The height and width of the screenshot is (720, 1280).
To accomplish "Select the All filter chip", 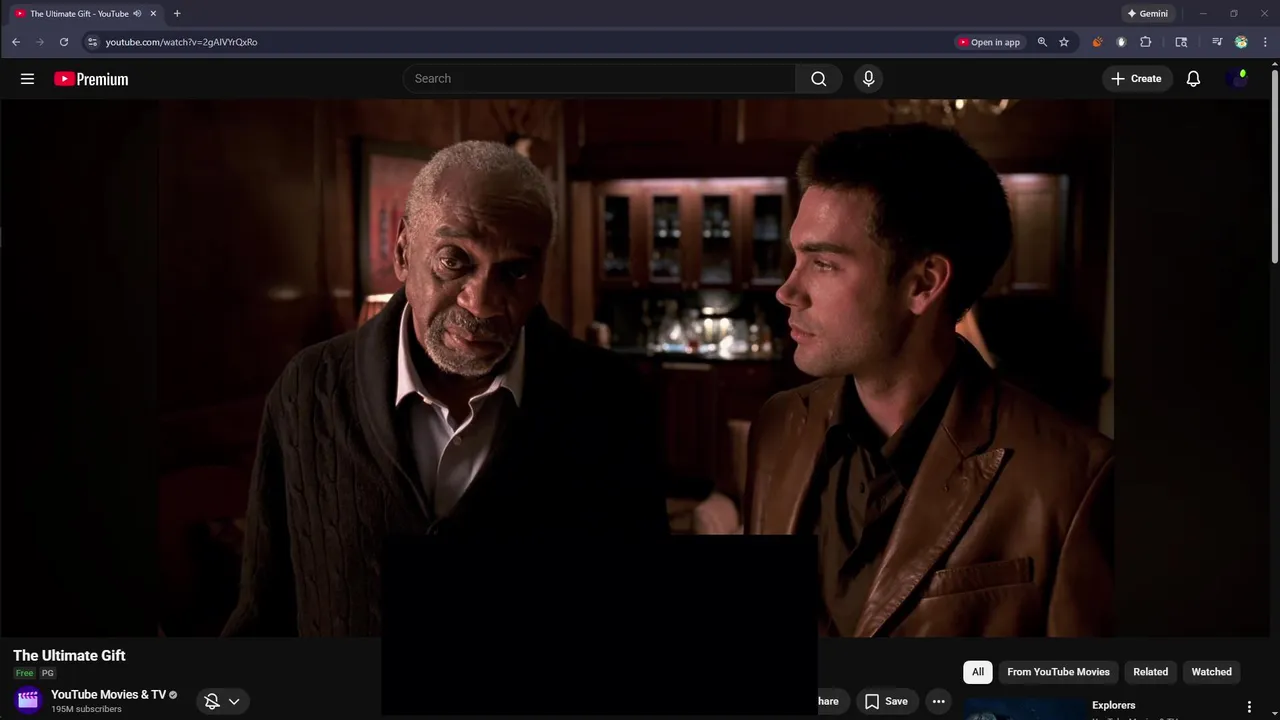I will [978, 672].
